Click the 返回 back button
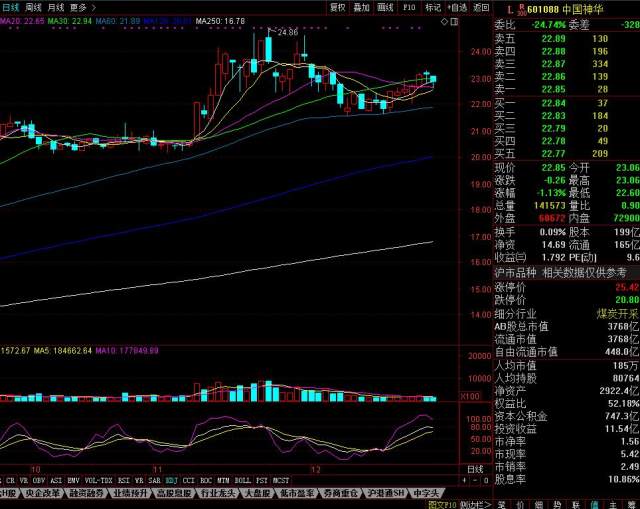This screenshot has height=509, width=640. (481, 7)
